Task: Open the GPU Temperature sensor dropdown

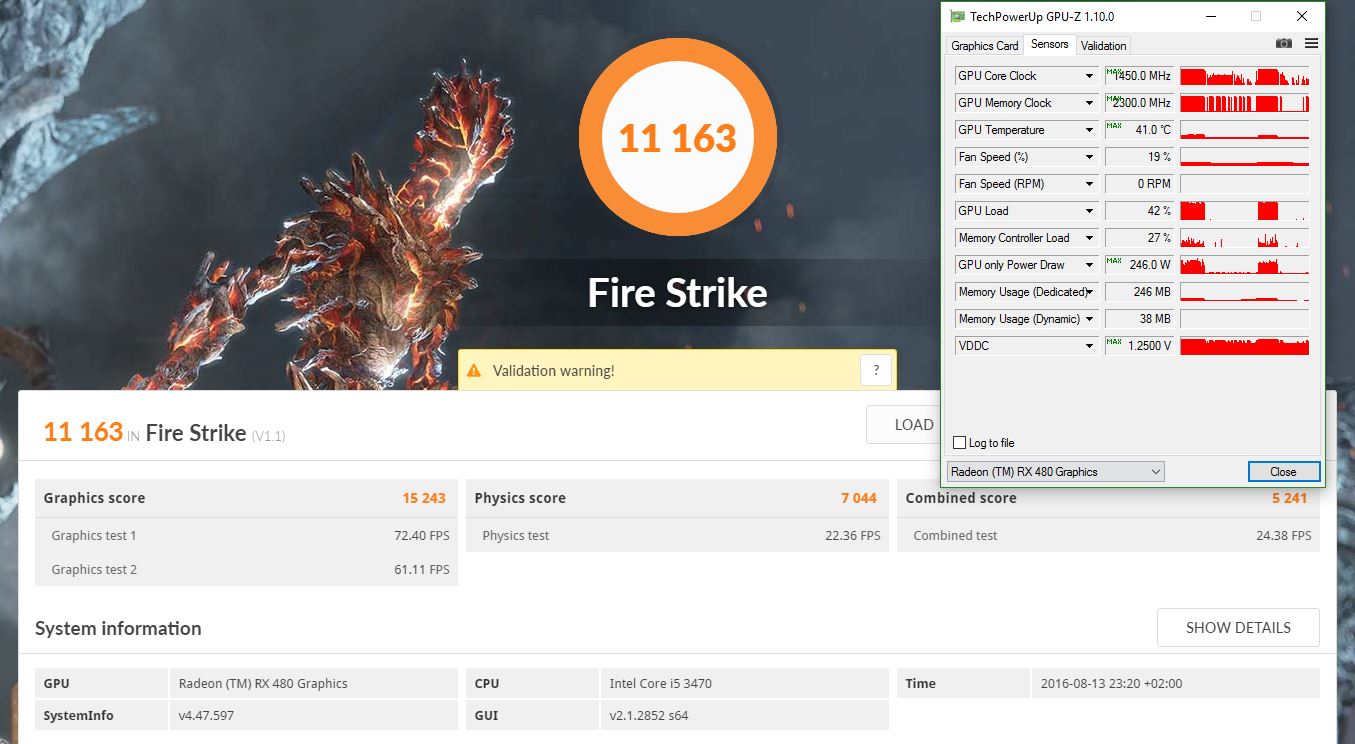Action: pyautogui.click(x=1090, y=130)
